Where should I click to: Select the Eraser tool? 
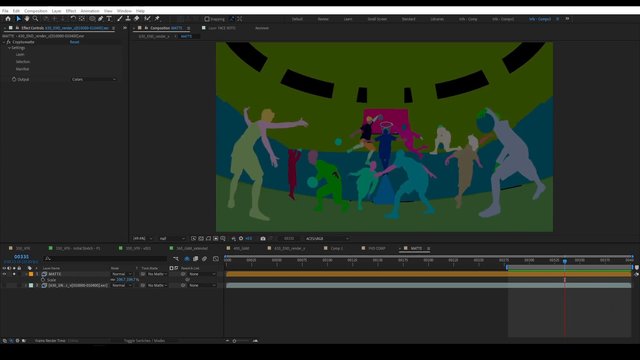click(x=136, y=19)
